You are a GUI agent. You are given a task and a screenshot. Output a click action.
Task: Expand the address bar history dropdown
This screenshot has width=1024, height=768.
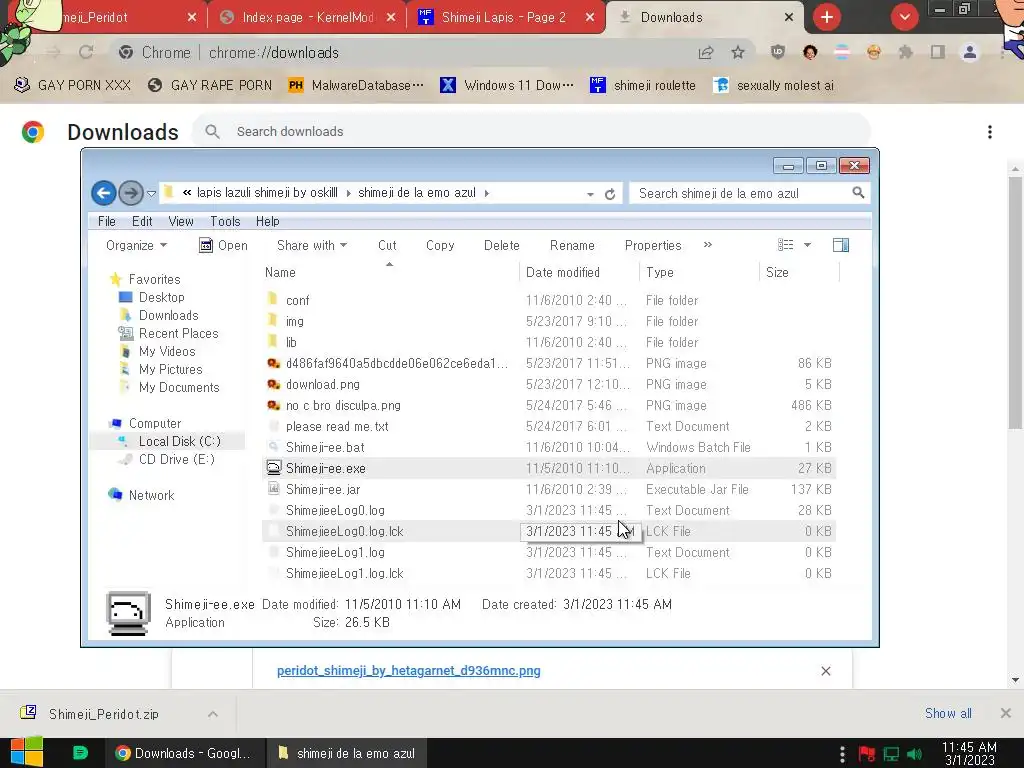590,194
